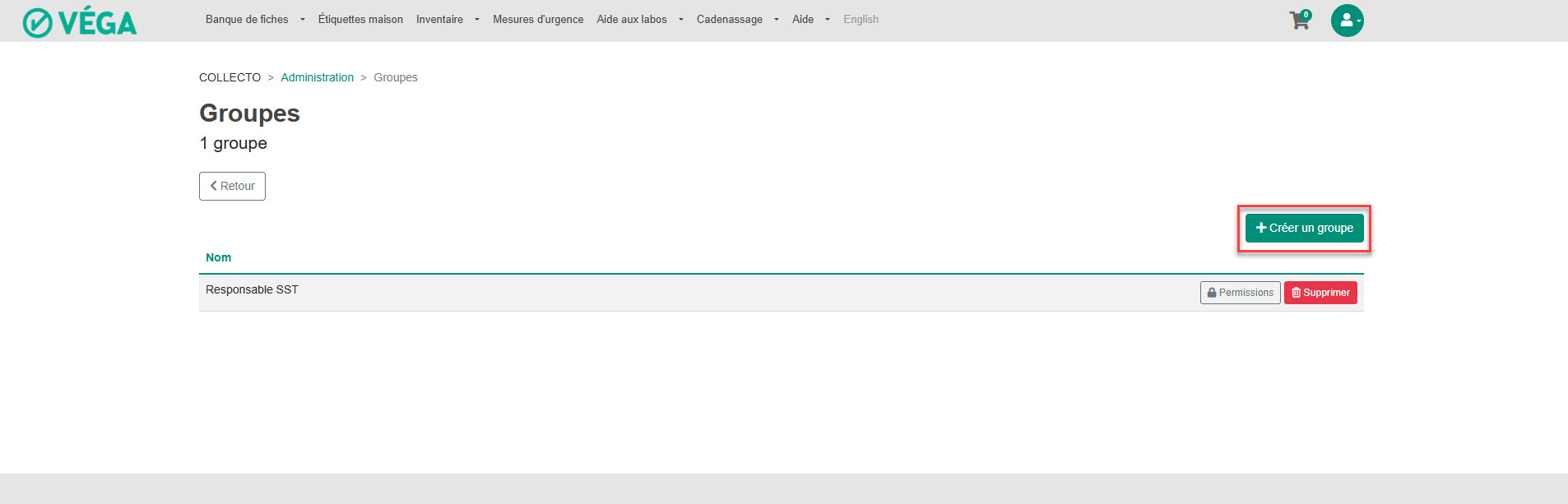Image resolution: width=1568 pixels, height=504 pixels.
Task: Click the COLLECTO breadcrumb
Action: [x=230, y=77]
